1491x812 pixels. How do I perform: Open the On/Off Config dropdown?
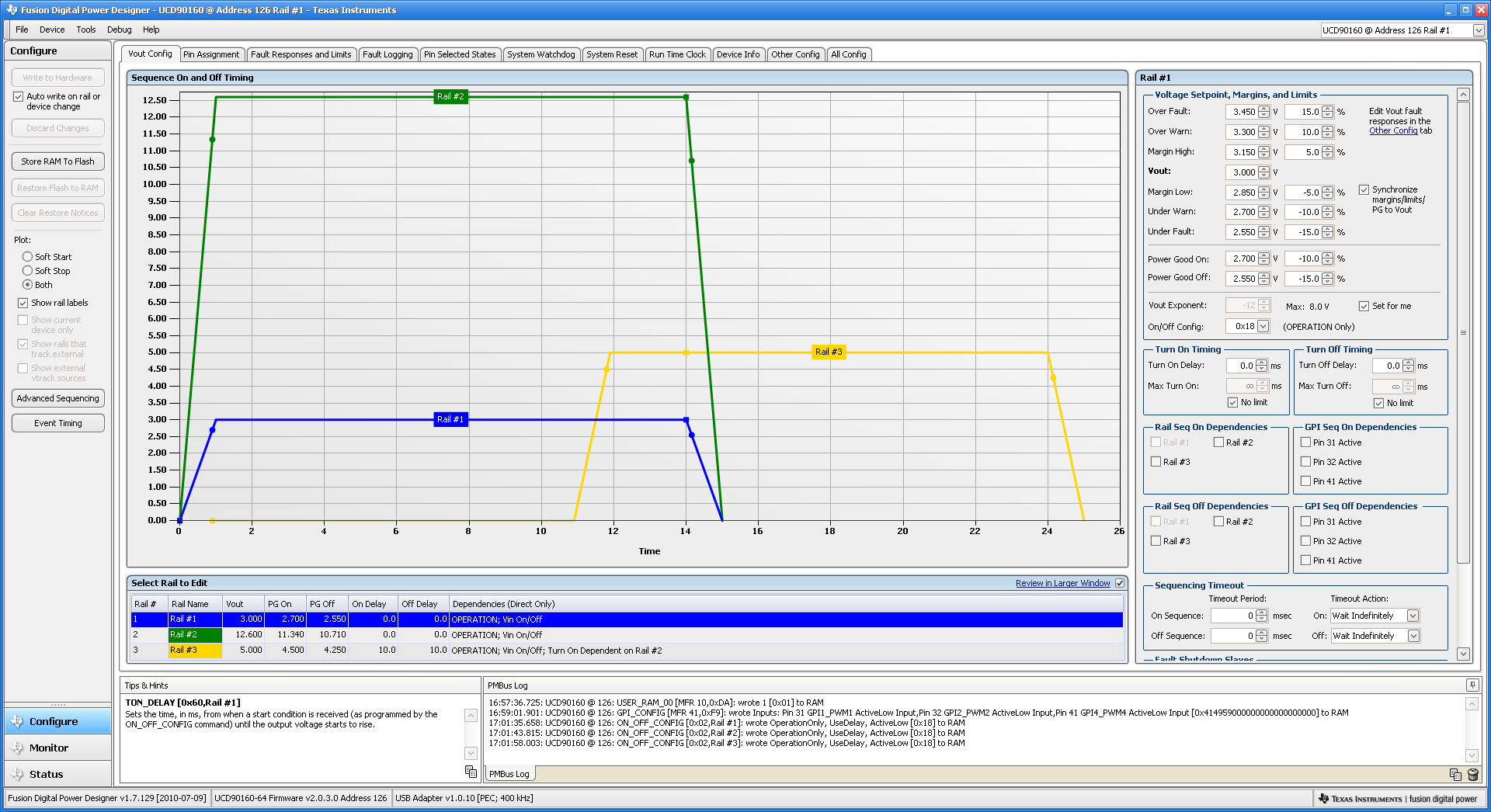tap(1263, 327)
